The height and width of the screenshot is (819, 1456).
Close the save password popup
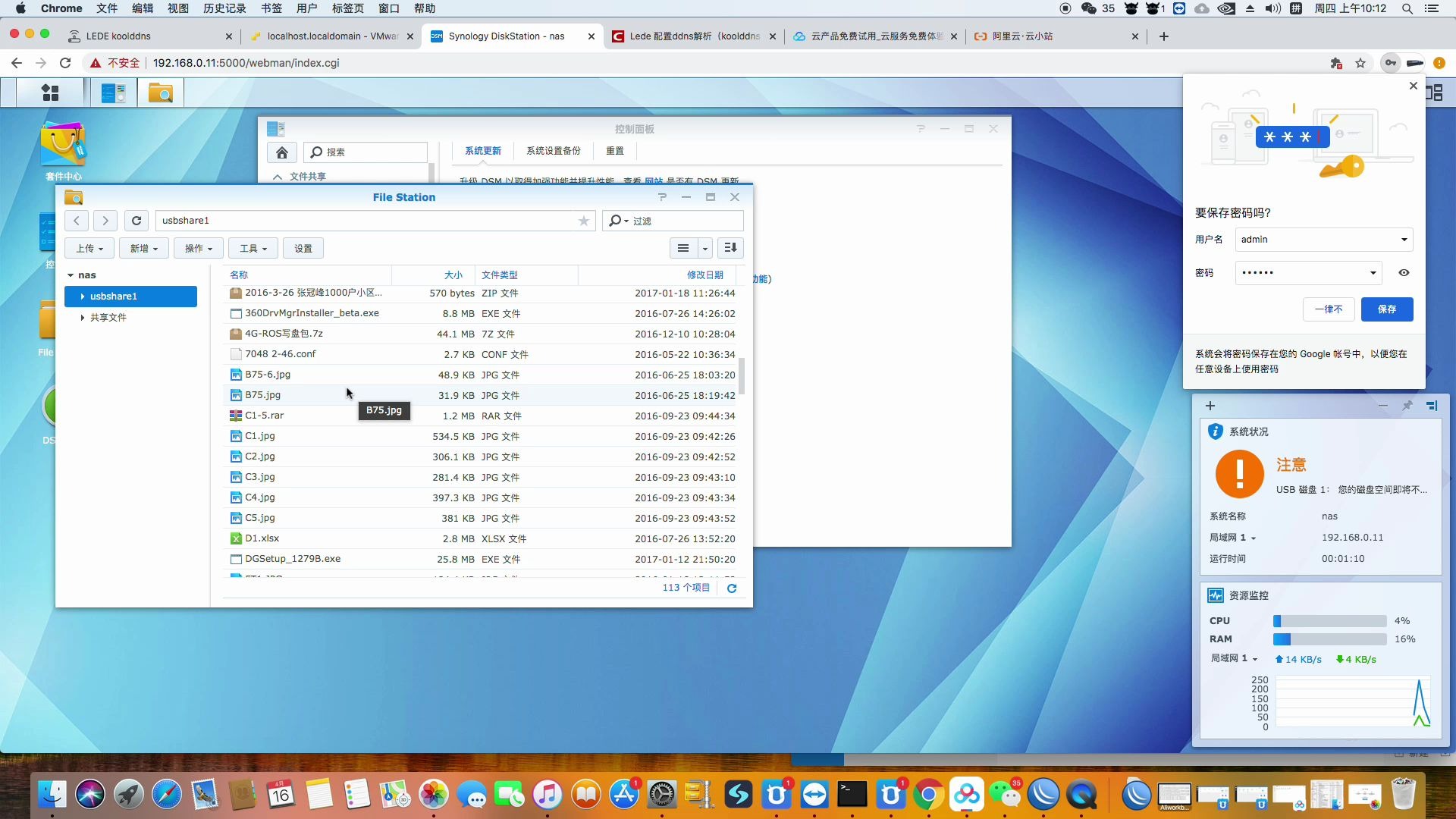click(x=1413, y=86)
